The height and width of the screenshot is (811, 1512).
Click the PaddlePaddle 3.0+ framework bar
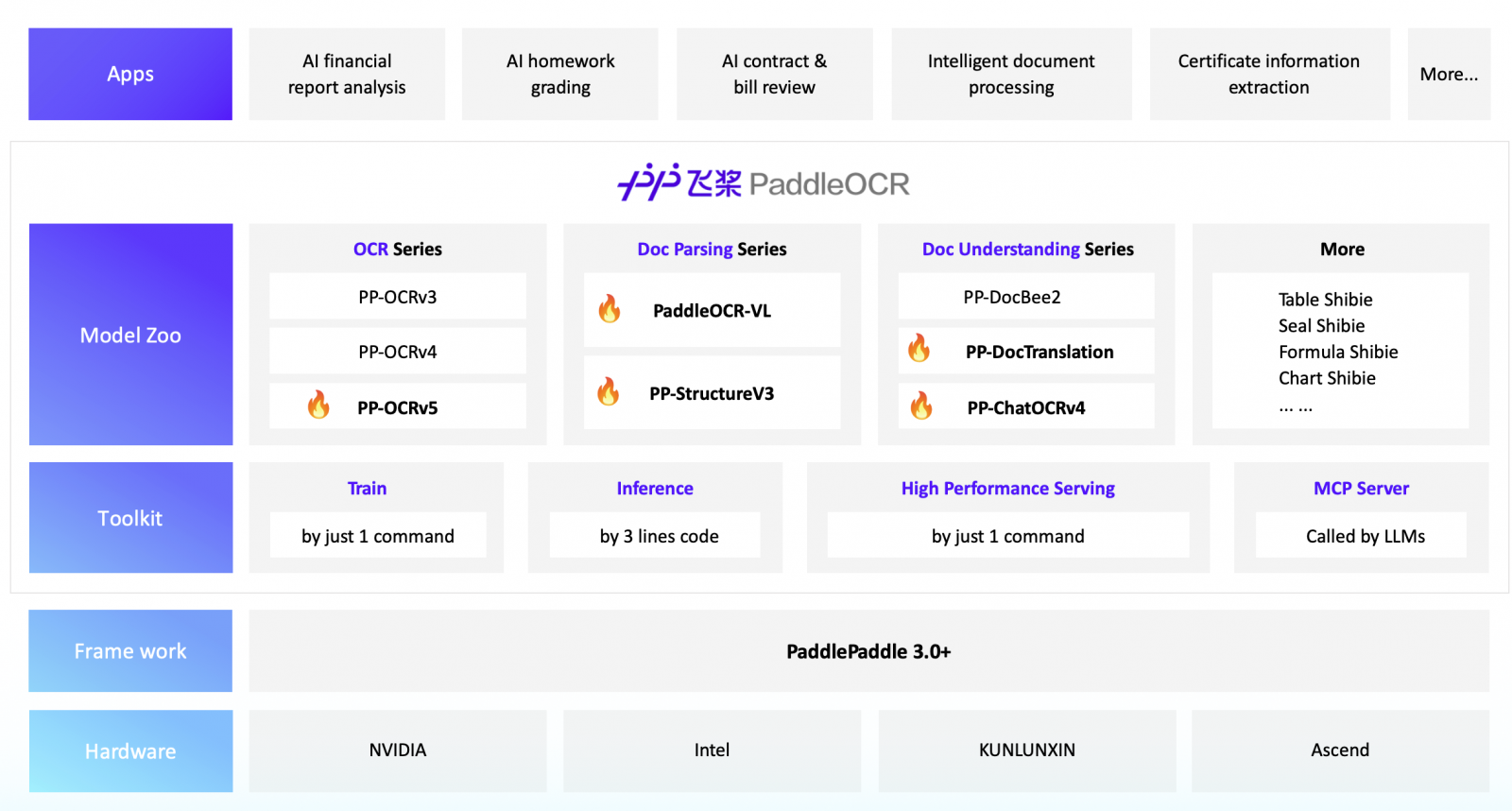tap(869, 651)
